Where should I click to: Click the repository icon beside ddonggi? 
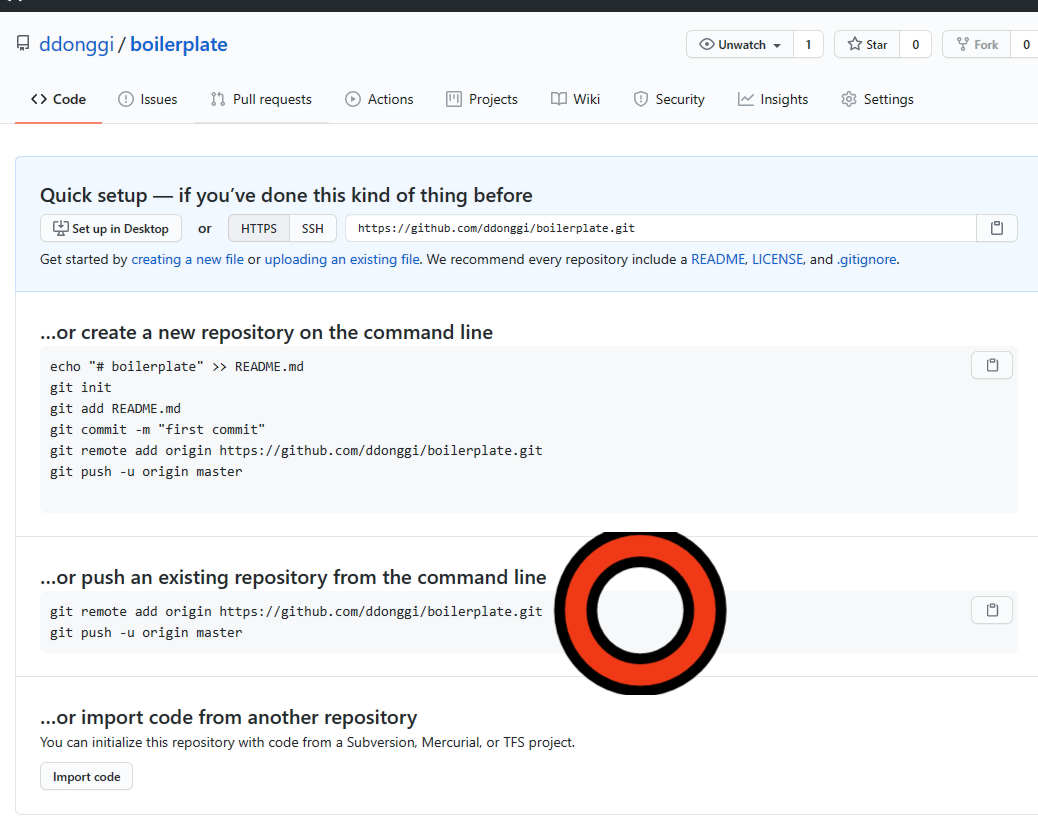tap(23, 44)
